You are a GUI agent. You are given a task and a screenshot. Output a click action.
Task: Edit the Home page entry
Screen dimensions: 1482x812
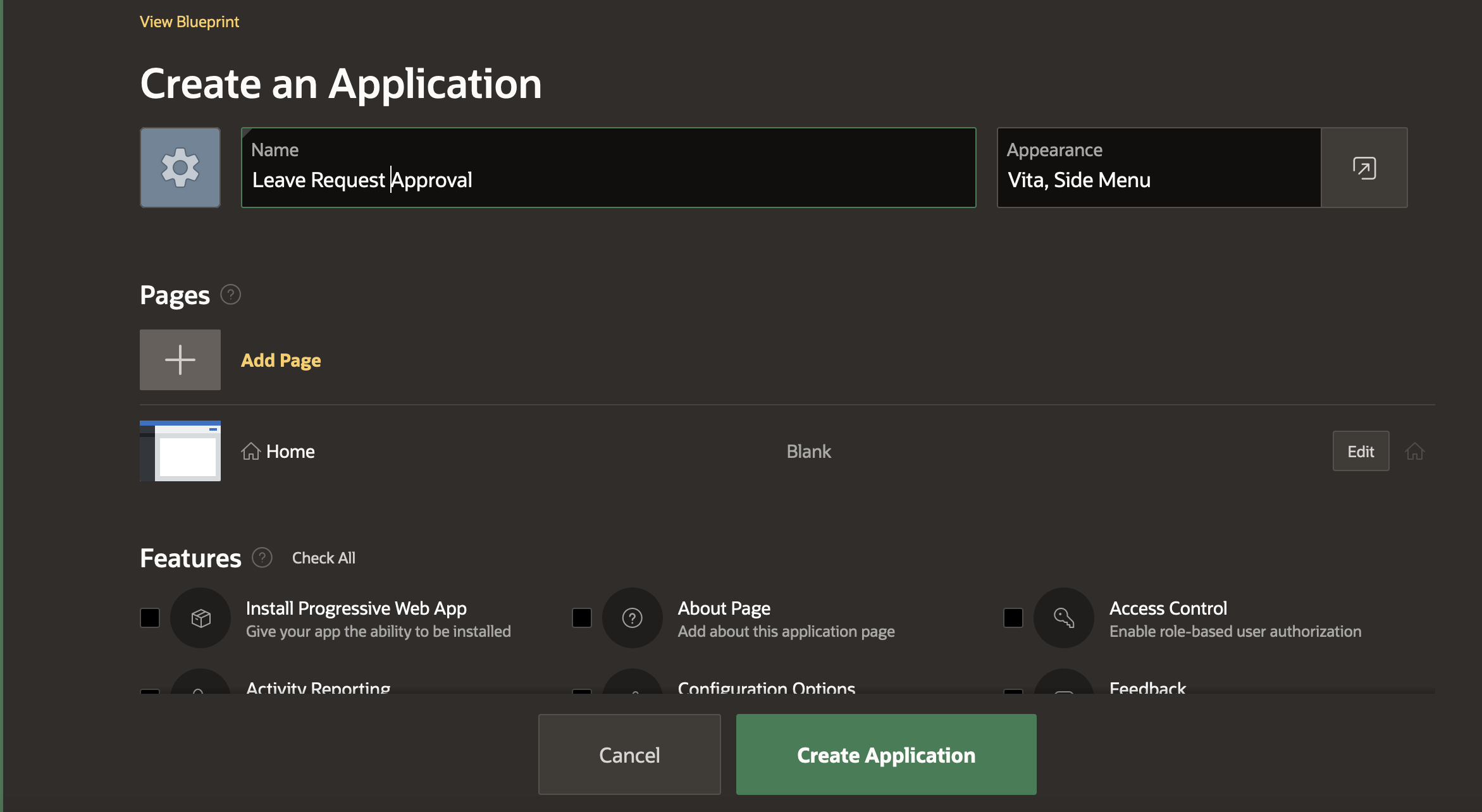point(1361,452)
